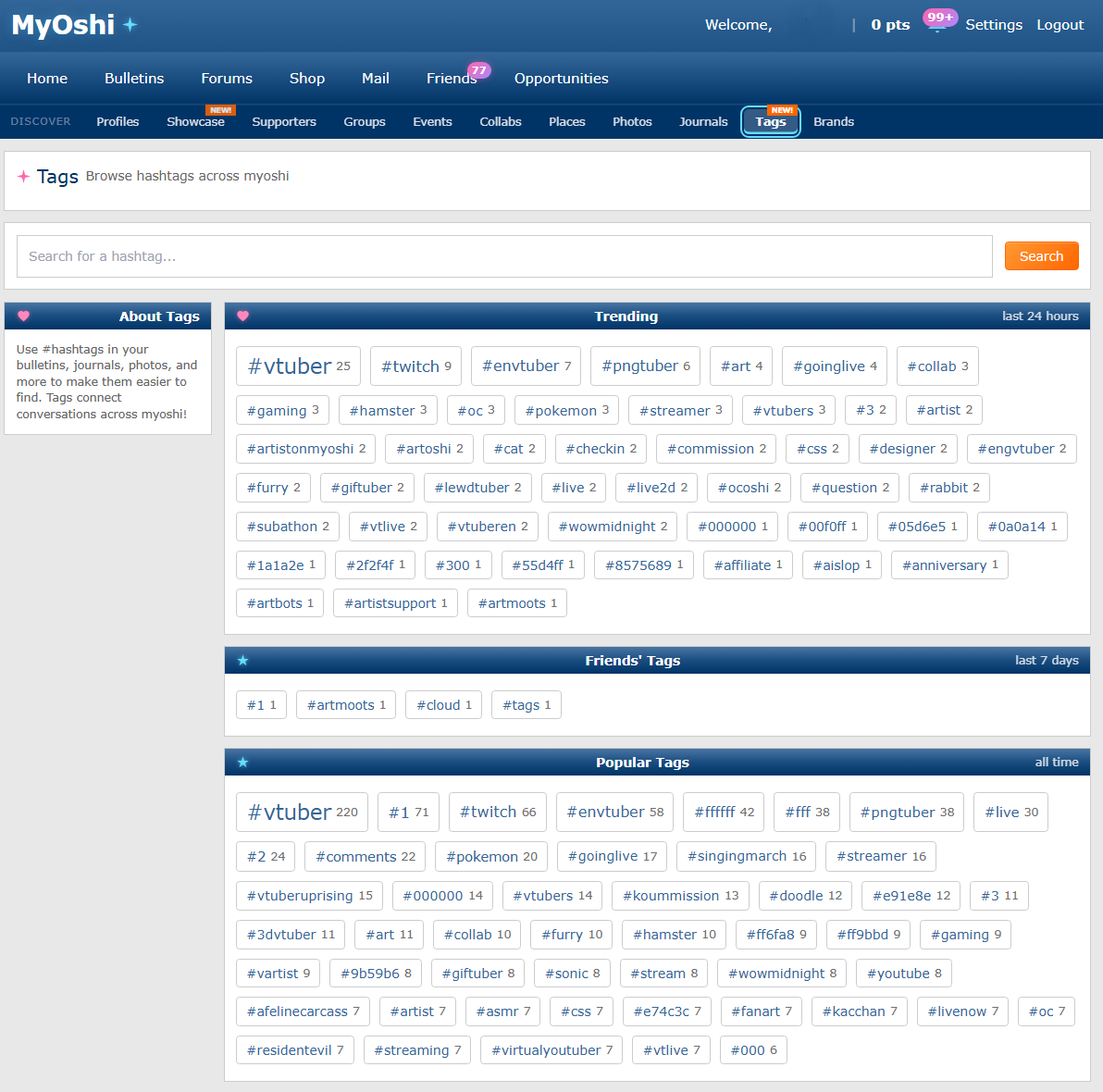Open popular tag #singingmarch 16
Screen dimensions: 1103x1092
[x=747, y=856]
